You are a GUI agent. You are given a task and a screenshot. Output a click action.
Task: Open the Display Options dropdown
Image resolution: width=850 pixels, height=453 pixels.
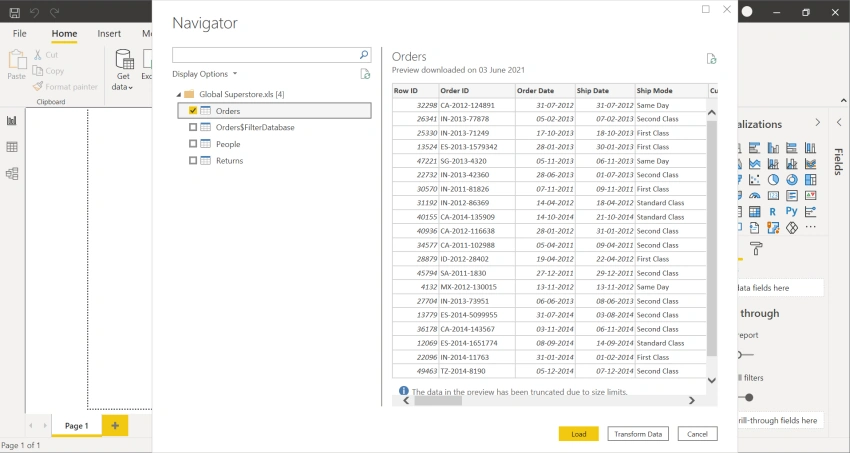pos(204,74)
